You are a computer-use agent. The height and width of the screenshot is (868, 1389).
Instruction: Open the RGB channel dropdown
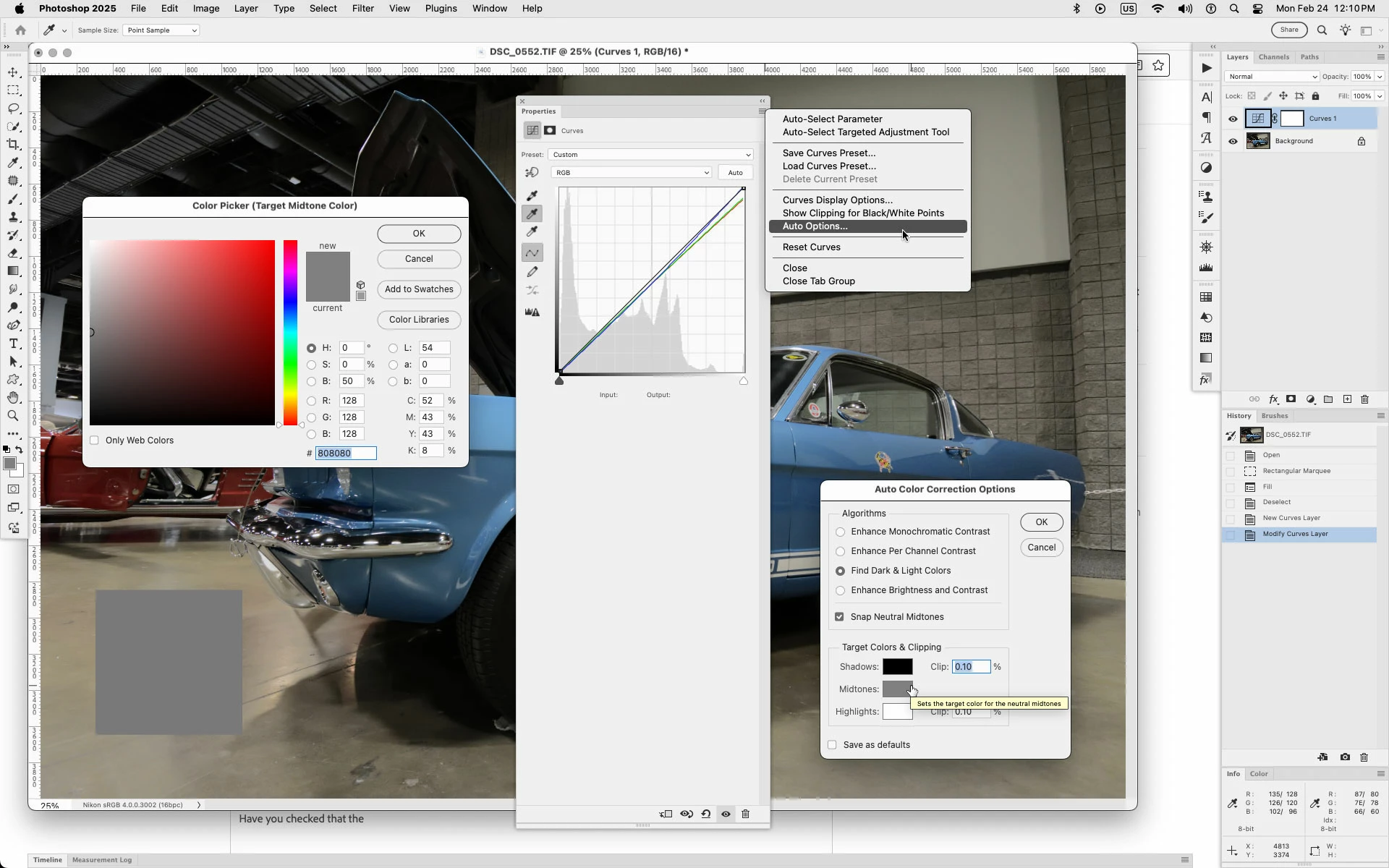[631, 173]
